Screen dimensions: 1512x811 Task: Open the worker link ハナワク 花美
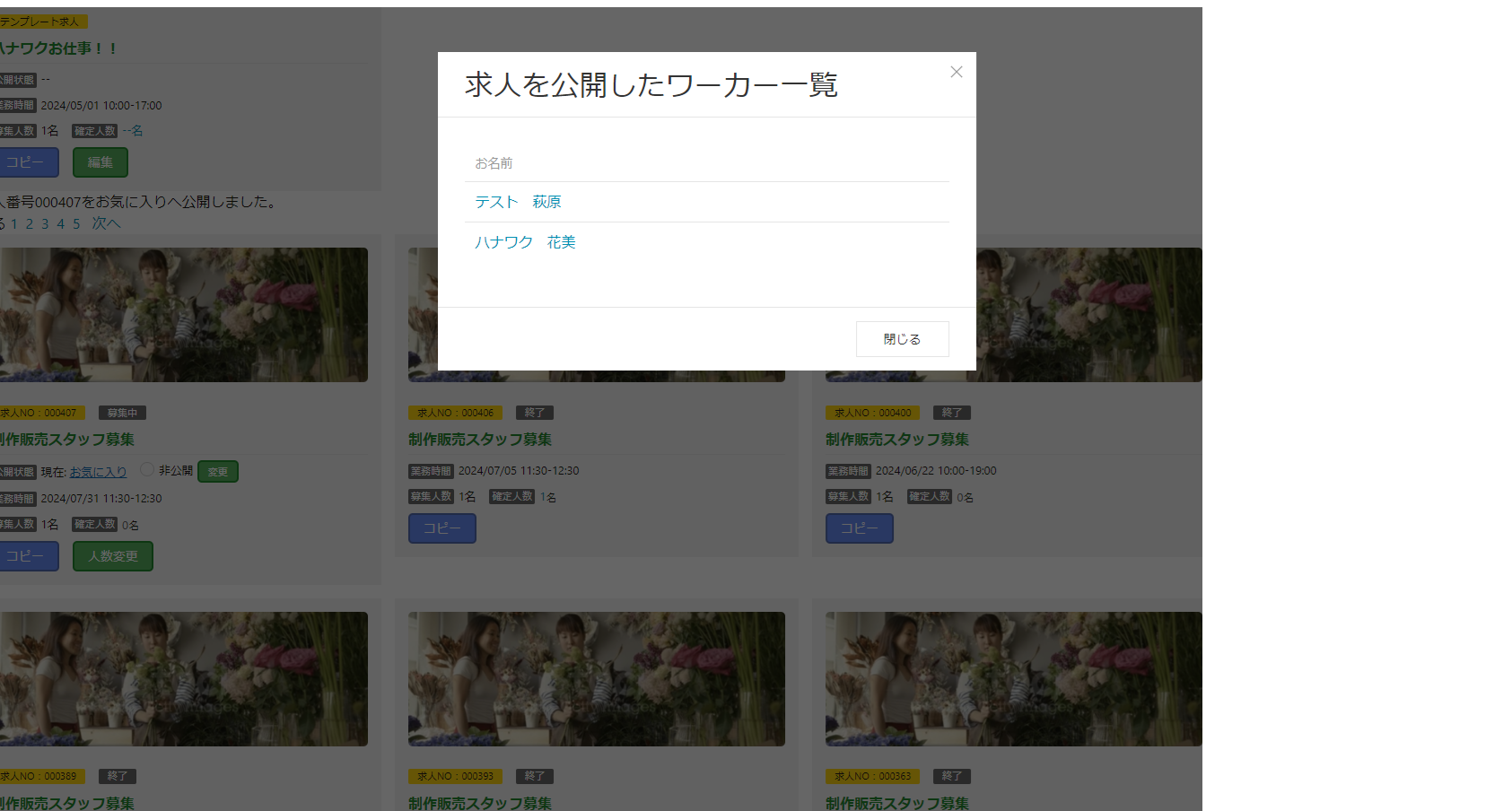tap(525, 241)
